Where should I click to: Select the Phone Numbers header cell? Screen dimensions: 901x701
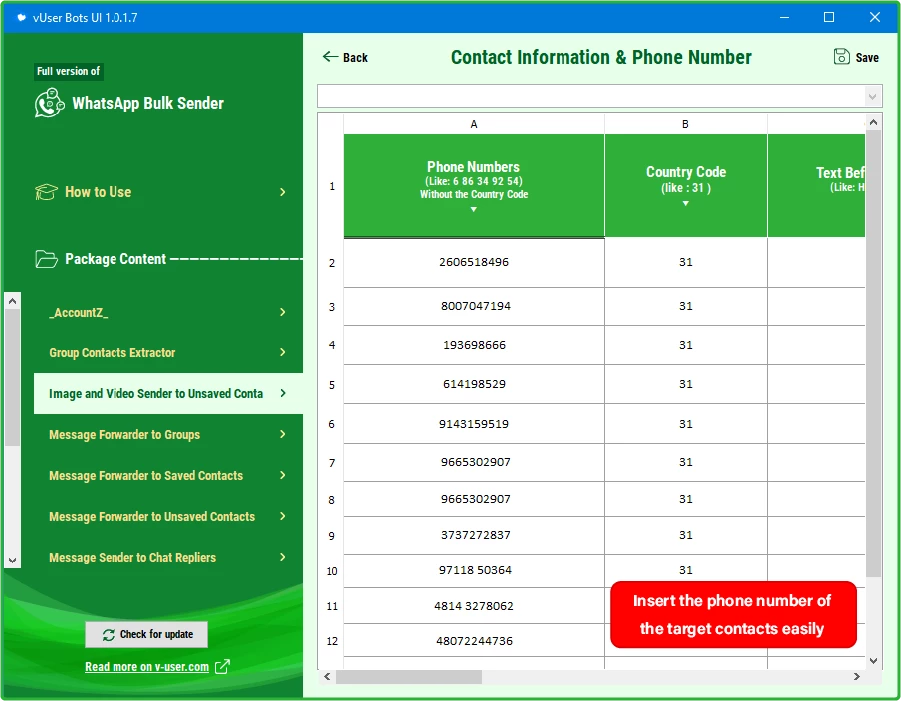474,186
